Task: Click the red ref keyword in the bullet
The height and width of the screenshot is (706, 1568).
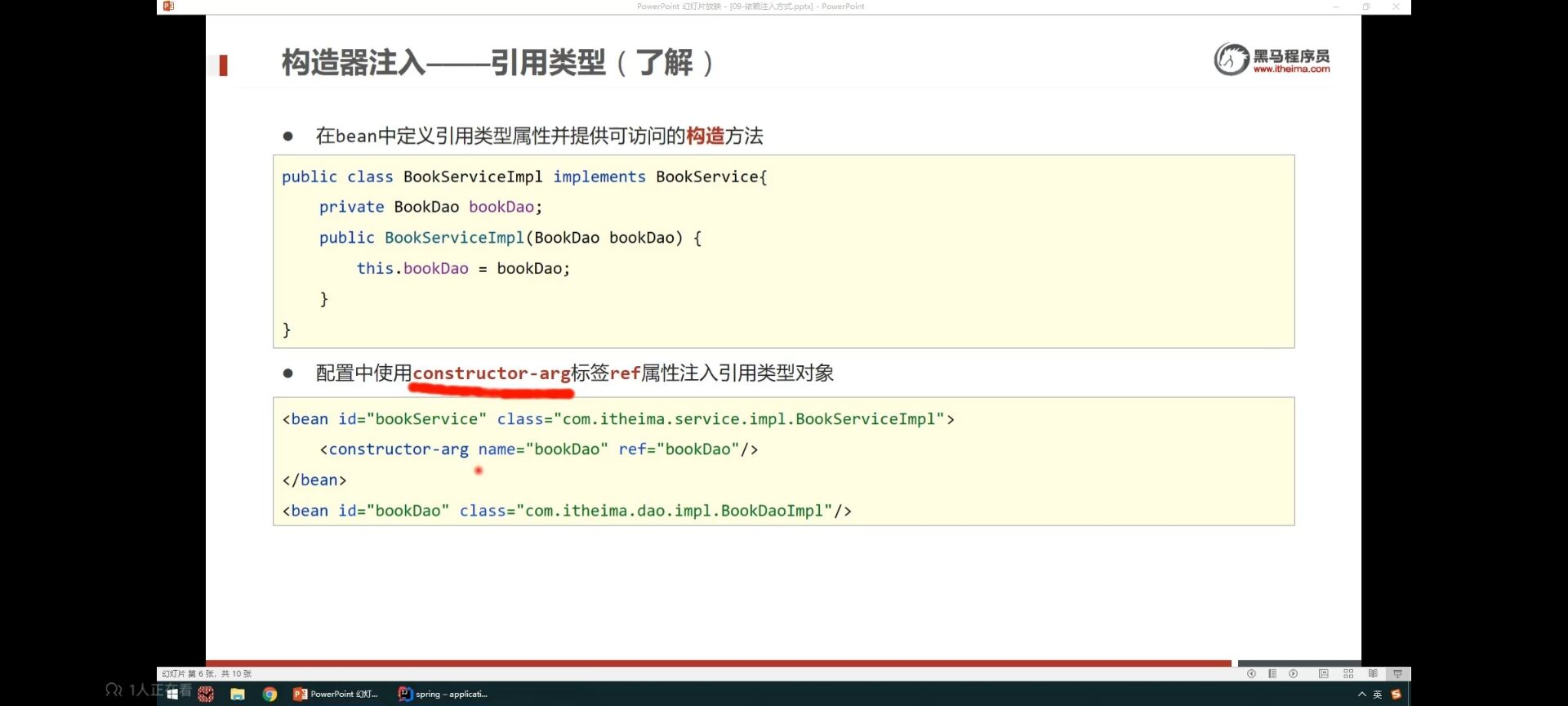Action: [625, 373]
